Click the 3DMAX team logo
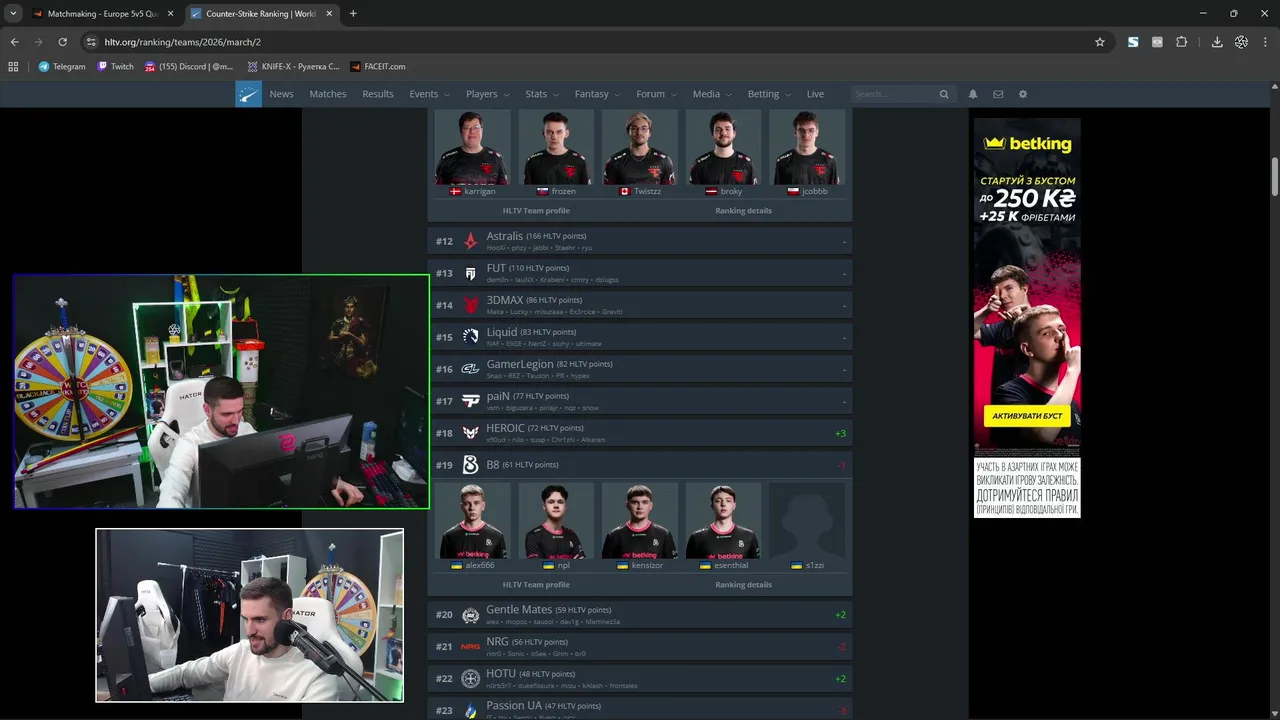 click(x=471, y=305)
